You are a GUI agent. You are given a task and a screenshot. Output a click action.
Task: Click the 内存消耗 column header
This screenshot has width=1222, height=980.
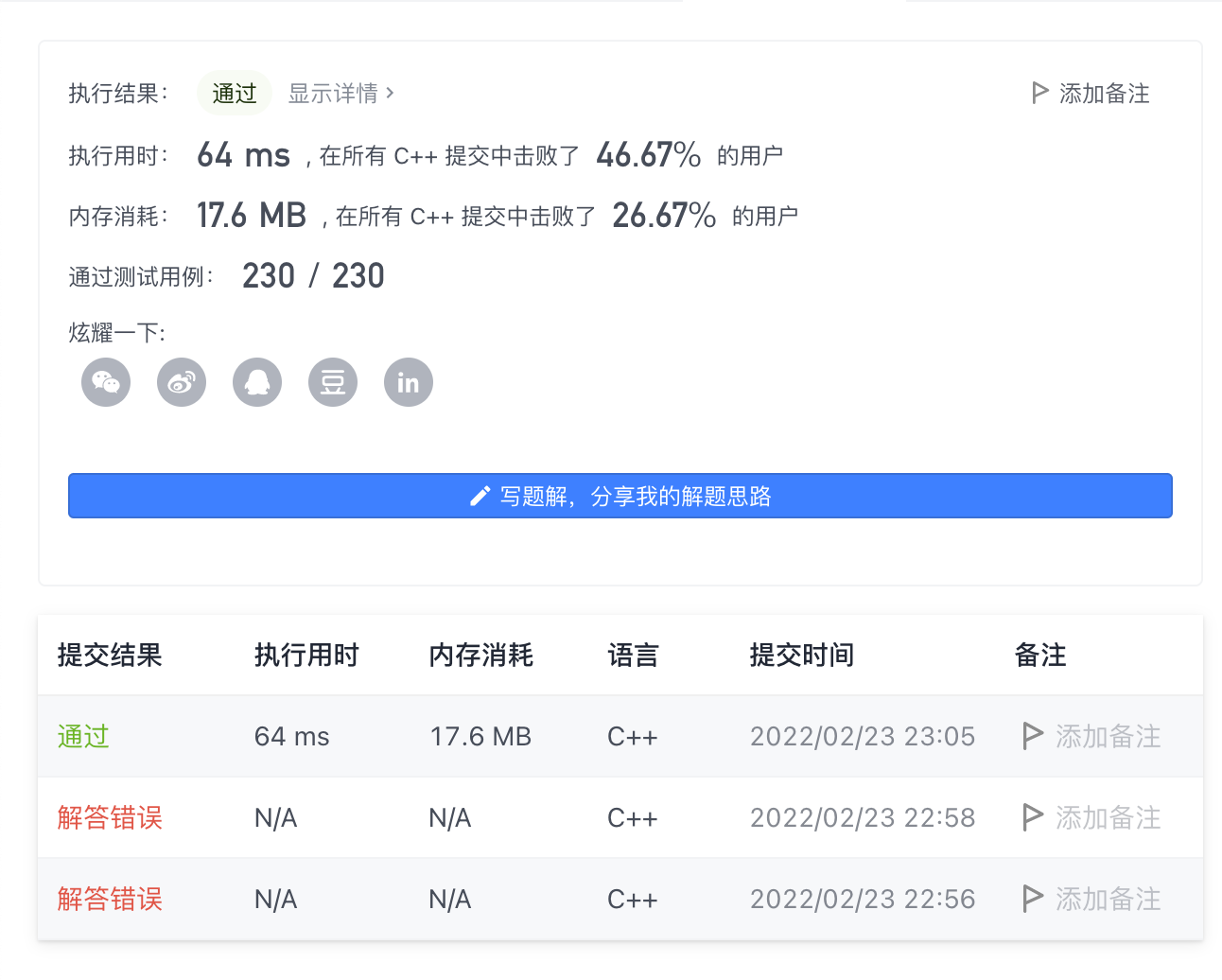(481, 655)
